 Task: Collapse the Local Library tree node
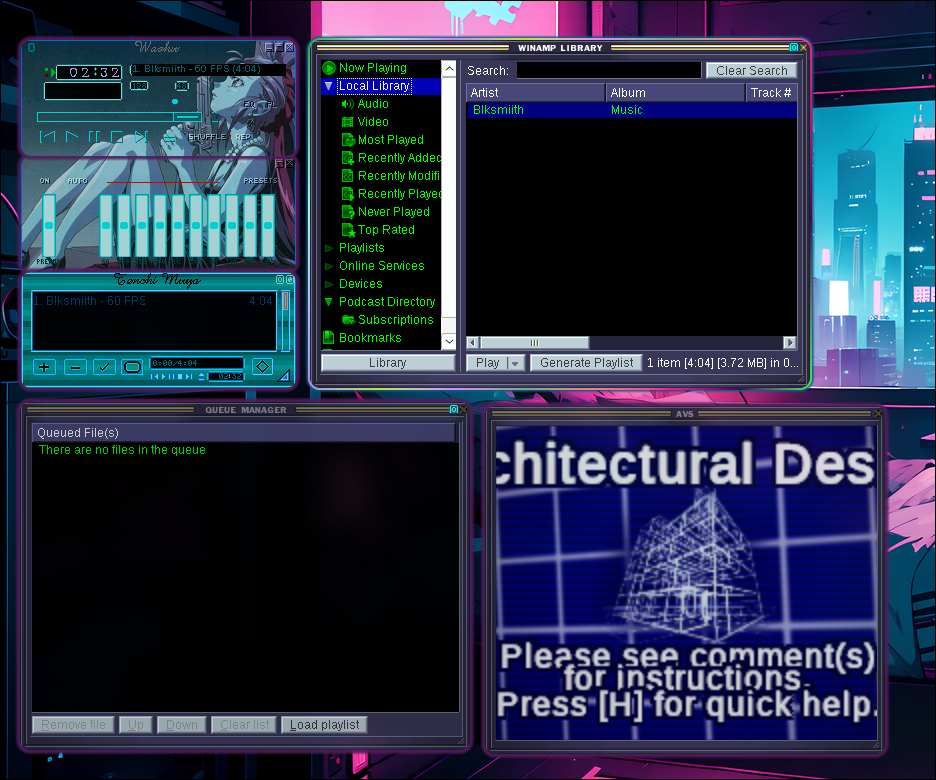(328, 86)
